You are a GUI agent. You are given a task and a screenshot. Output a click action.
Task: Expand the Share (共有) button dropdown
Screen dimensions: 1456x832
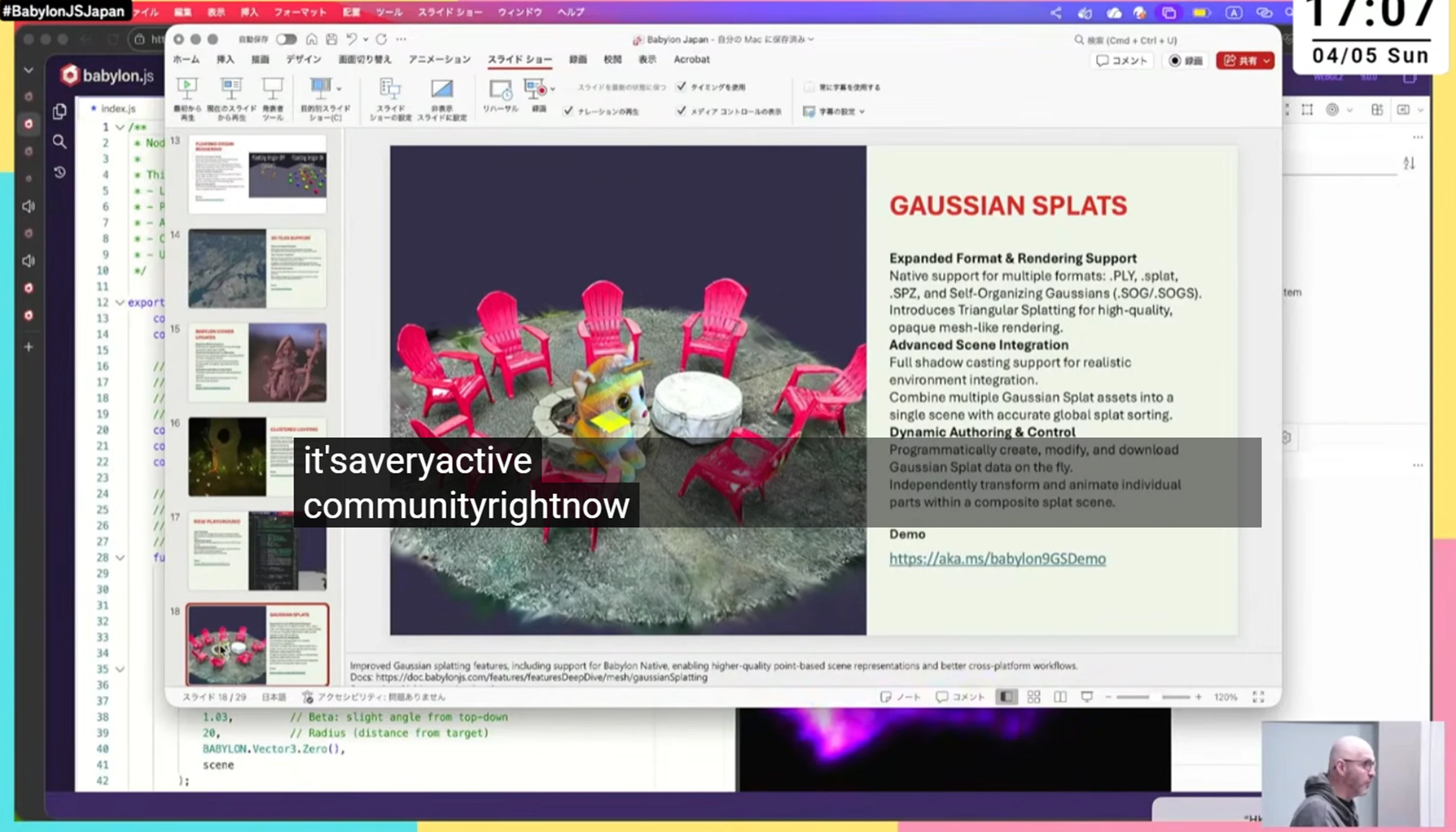coord(1266,61)
